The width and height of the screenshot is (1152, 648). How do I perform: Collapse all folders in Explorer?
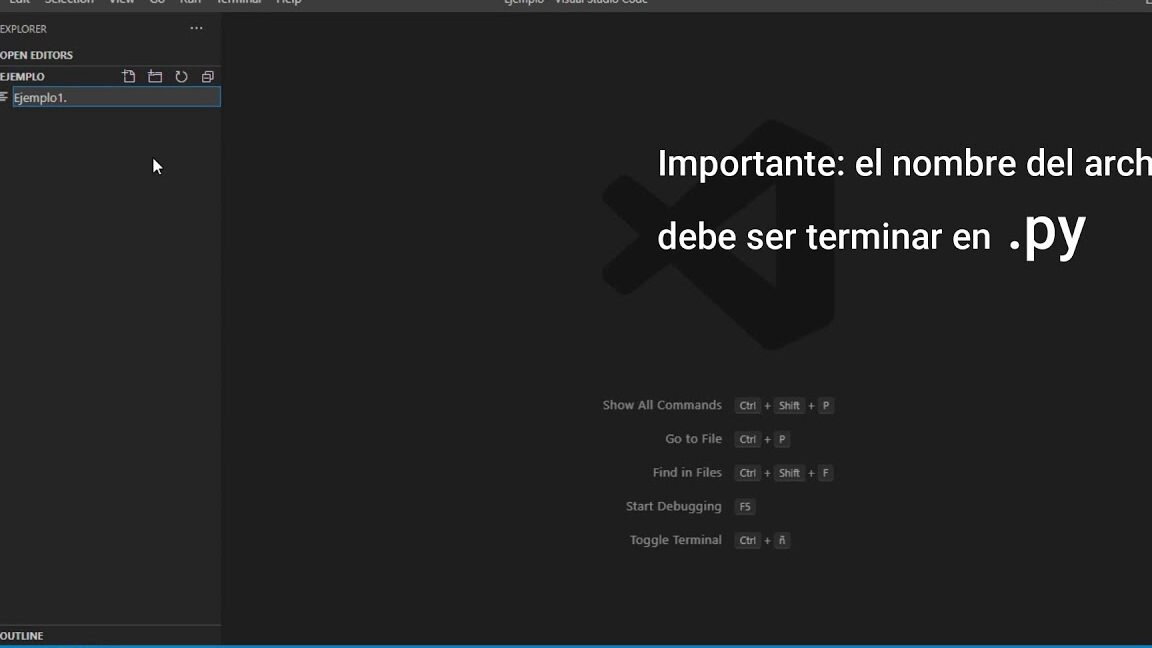[x=207, y=76]
